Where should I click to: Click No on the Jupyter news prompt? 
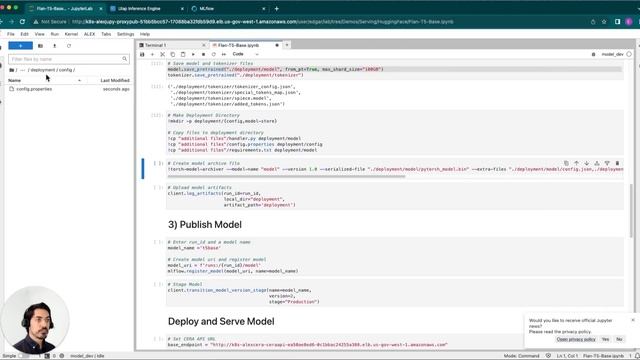[x=619, y=339]
